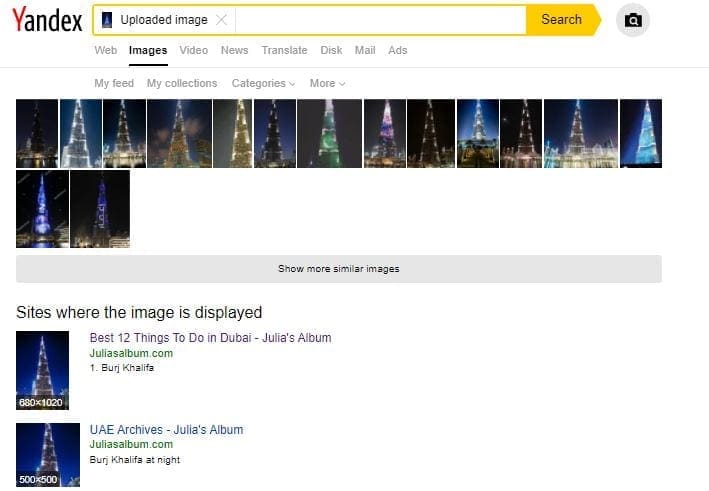Screen dimensions: 709x491
Task: Click the yellow Search button
Action: tap(561, 20)
